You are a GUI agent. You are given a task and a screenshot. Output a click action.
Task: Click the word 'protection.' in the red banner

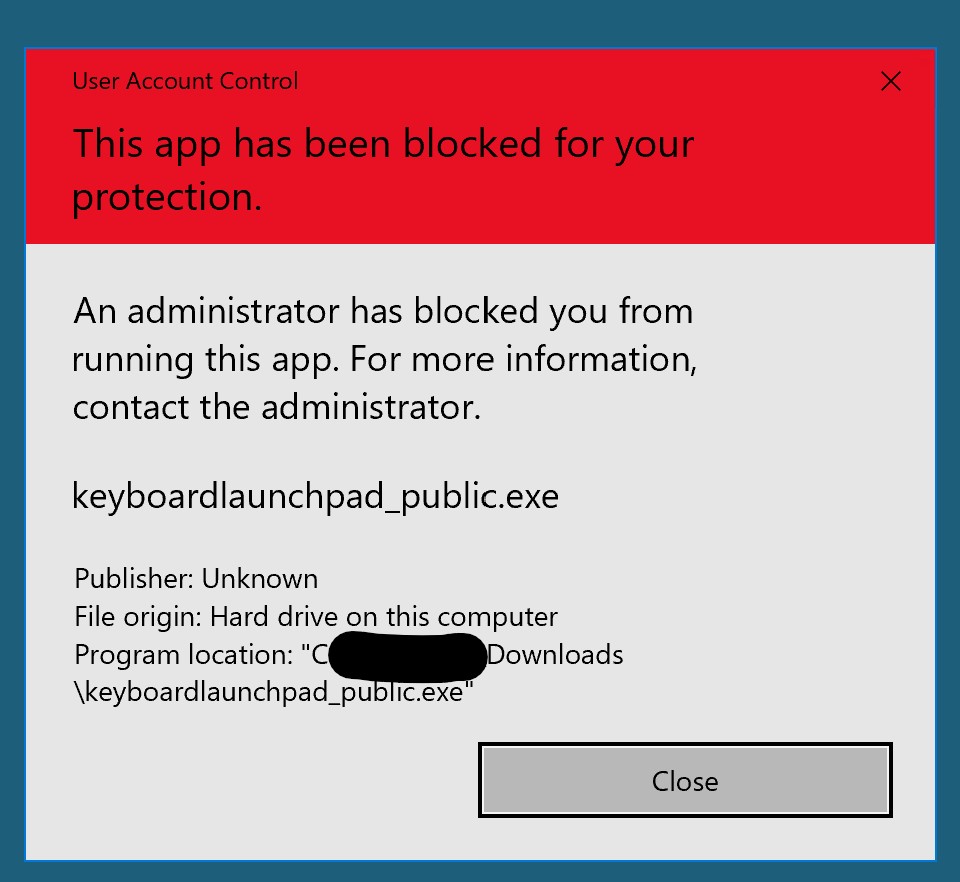pyautogui.click(x=166, y=197)
